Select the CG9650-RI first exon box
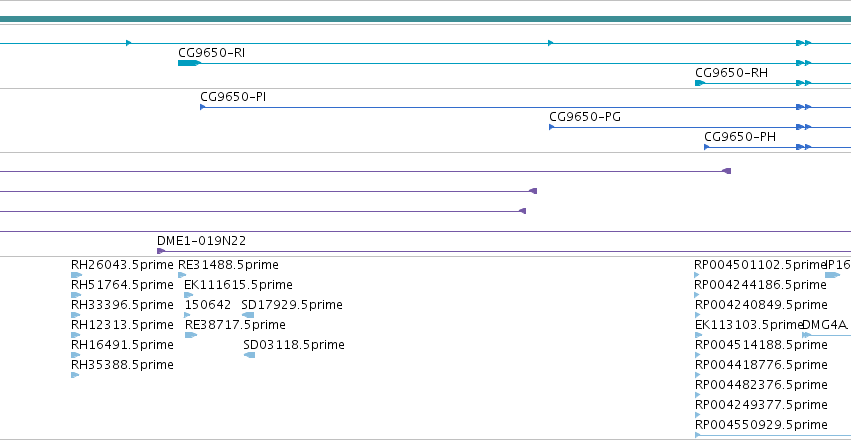The image size is (851, 440). coord(189,63)
